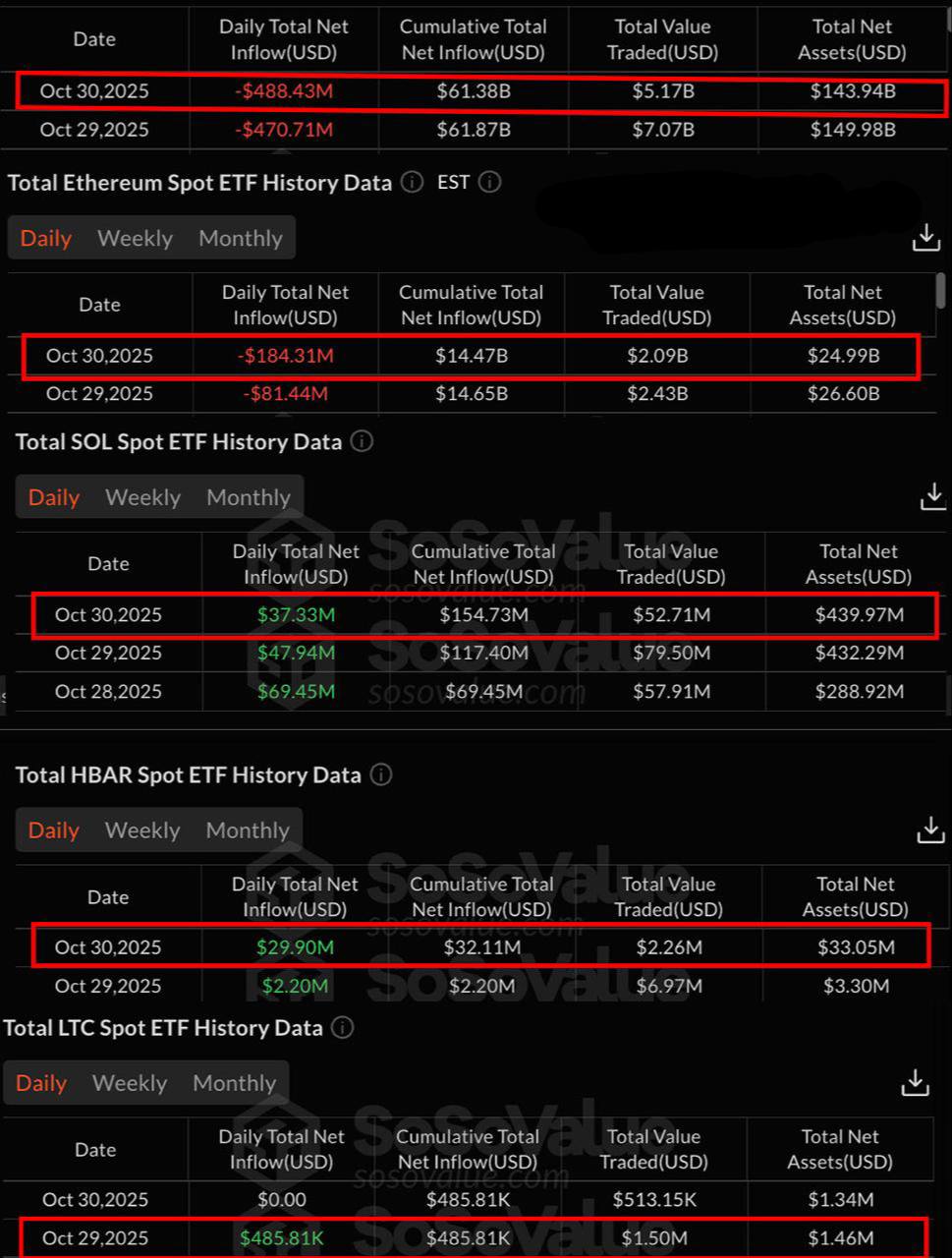
Task: Switch Ethereum ETF table to Monthly
Action: pyautogui.click(x=240, y=238)
